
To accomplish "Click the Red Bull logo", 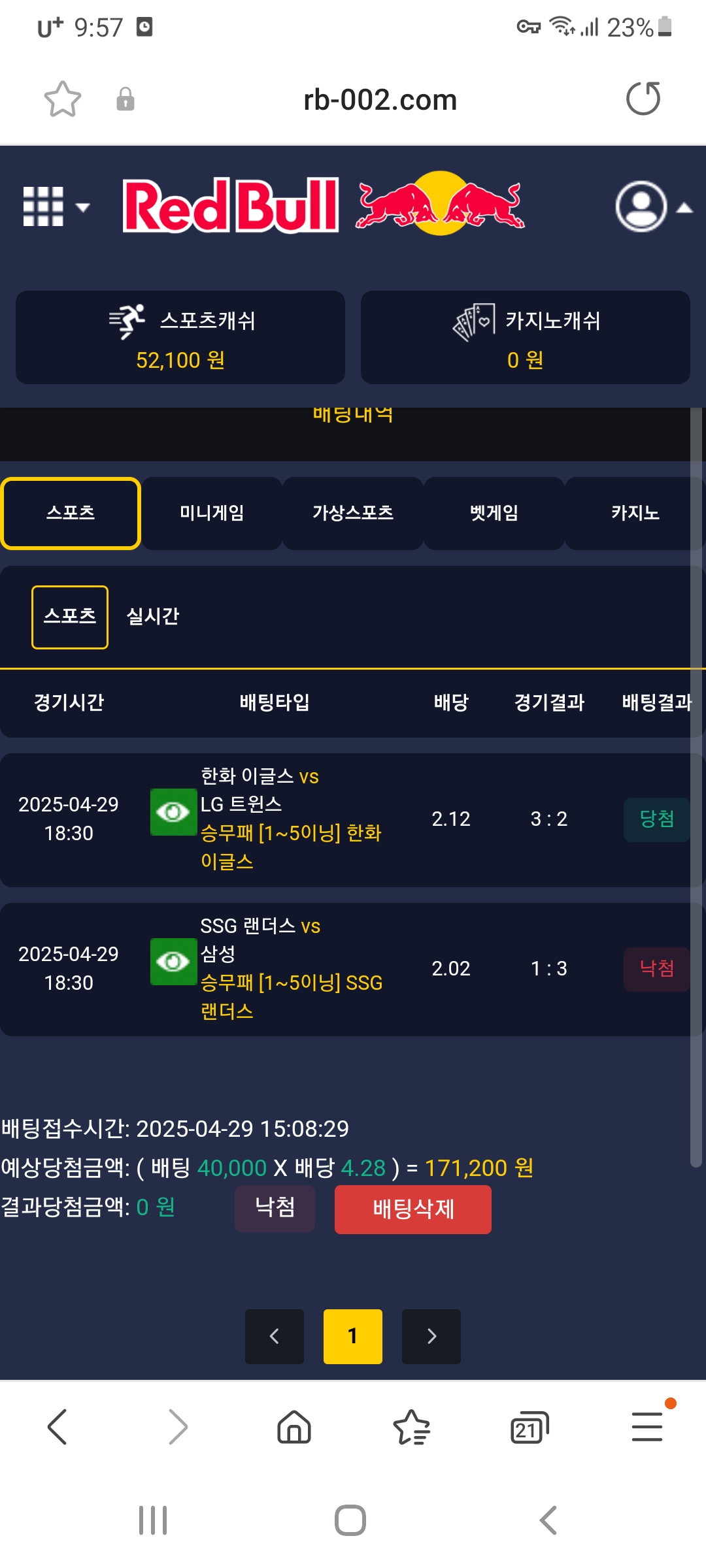I will point(324,205).
